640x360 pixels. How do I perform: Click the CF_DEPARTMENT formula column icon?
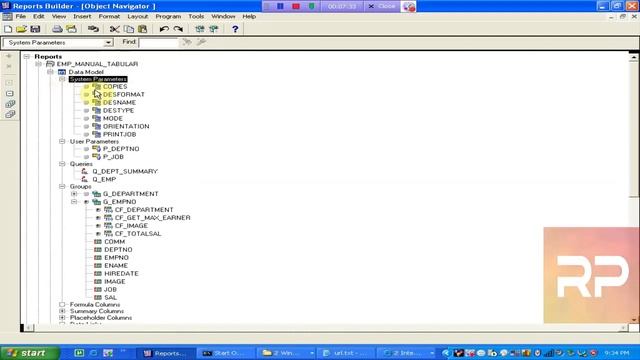[x=108, y=210]
